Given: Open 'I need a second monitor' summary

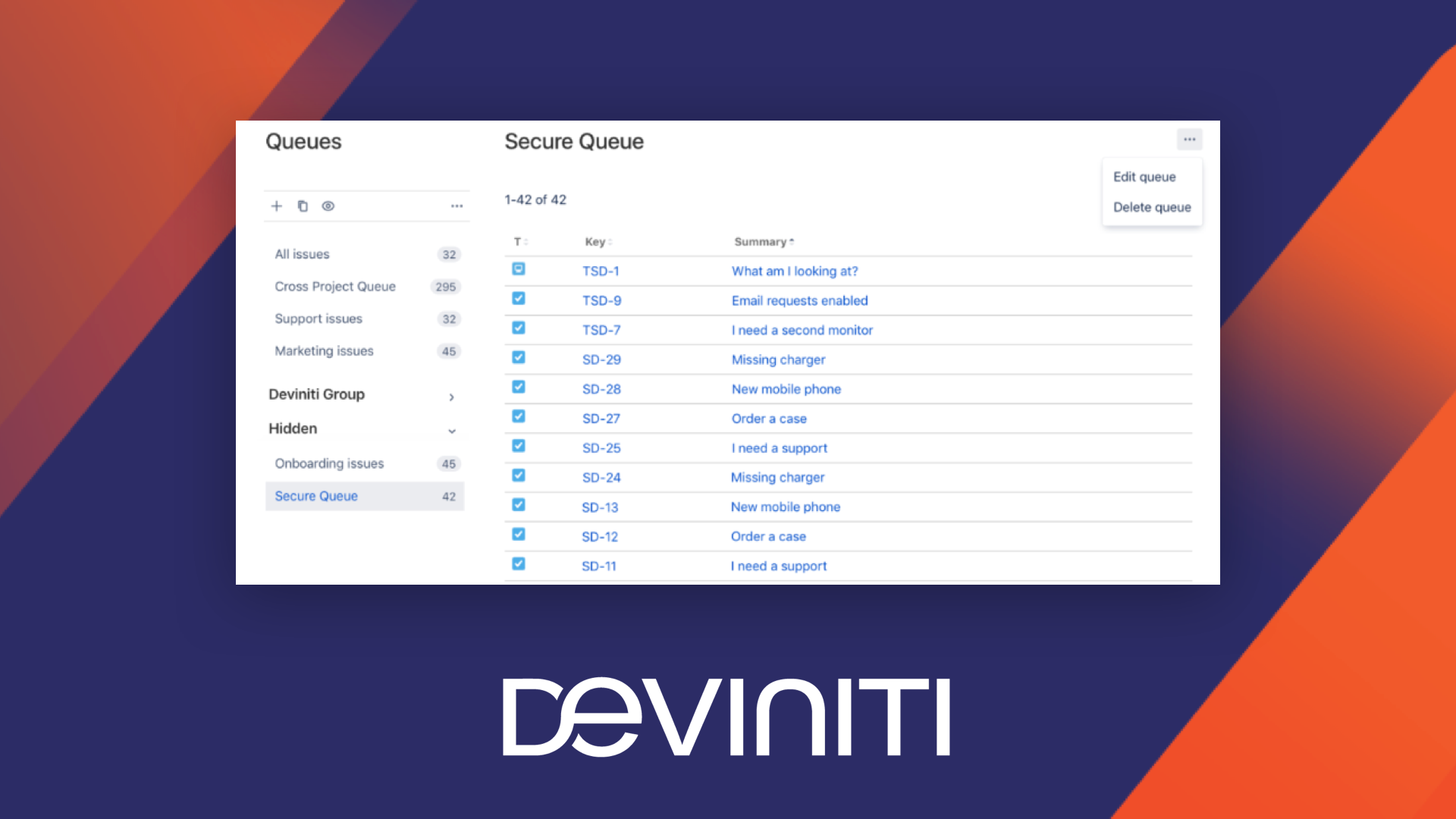Looking at the screenshot, I should point(802,331).
